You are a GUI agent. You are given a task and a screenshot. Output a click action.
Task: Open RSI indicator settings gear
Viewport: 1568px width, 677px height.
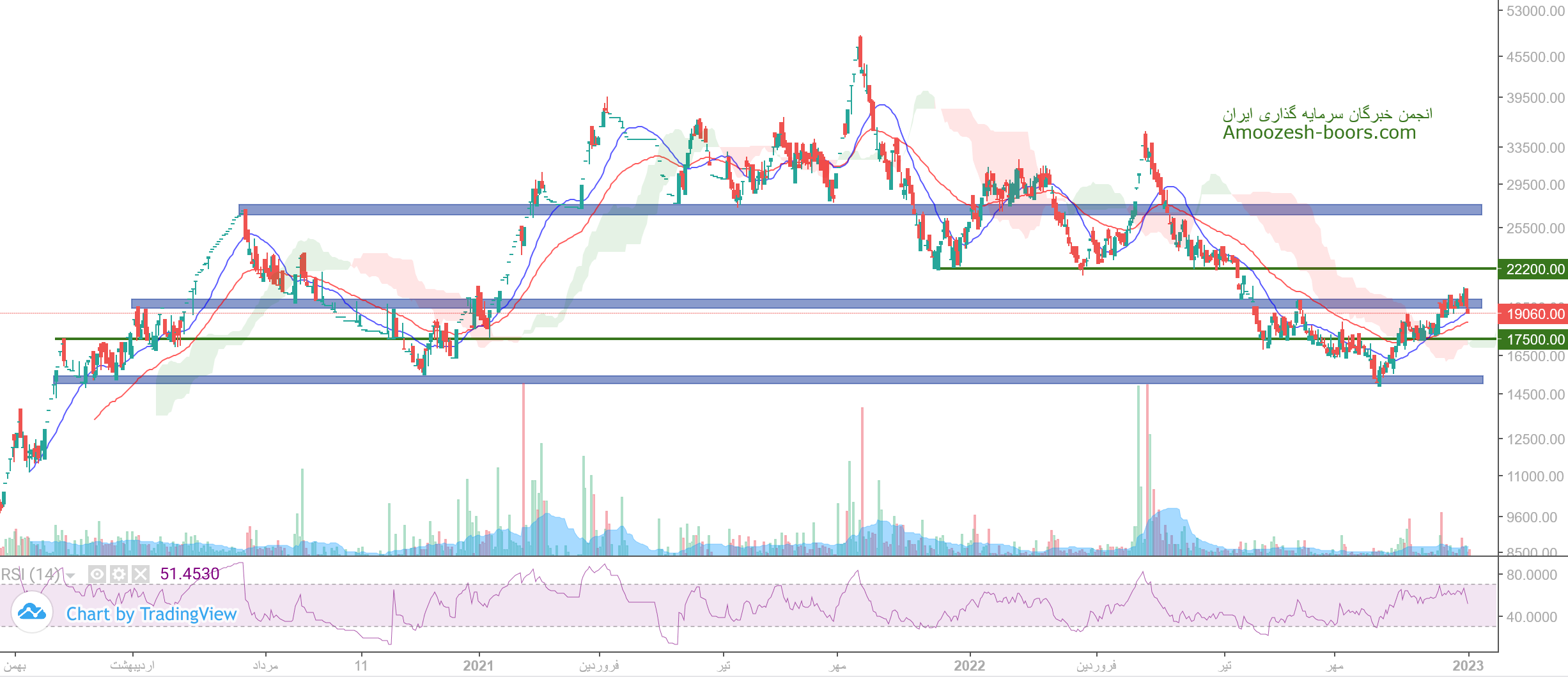(x=119, y=574)
